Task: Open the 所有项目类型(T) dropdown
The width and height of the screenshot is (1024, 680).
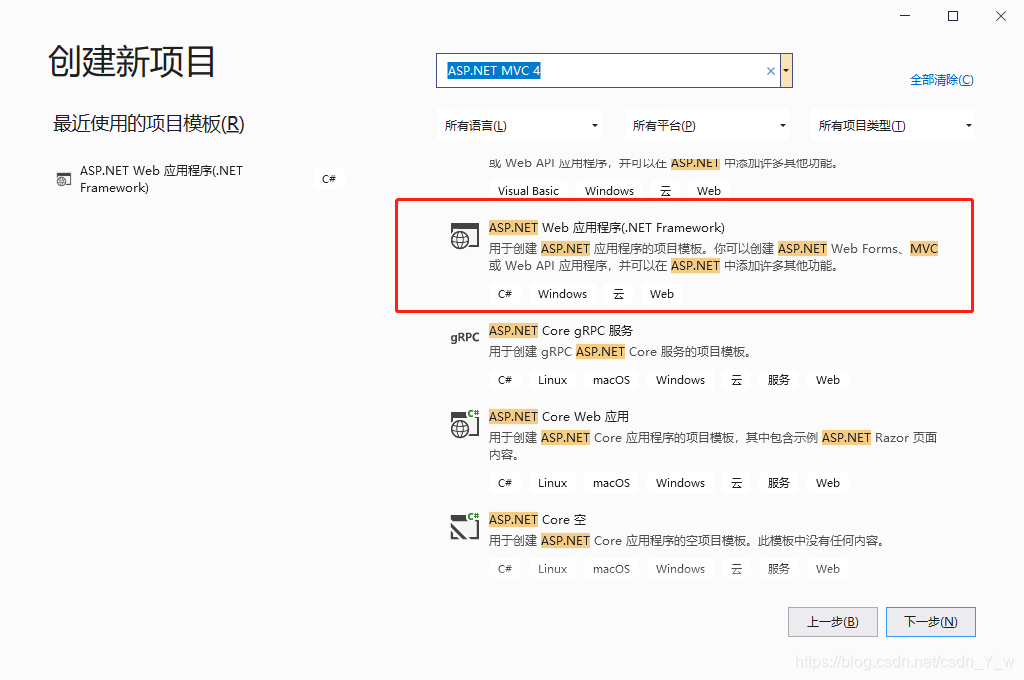Action: pyautogui.click(x=893, y=125)
